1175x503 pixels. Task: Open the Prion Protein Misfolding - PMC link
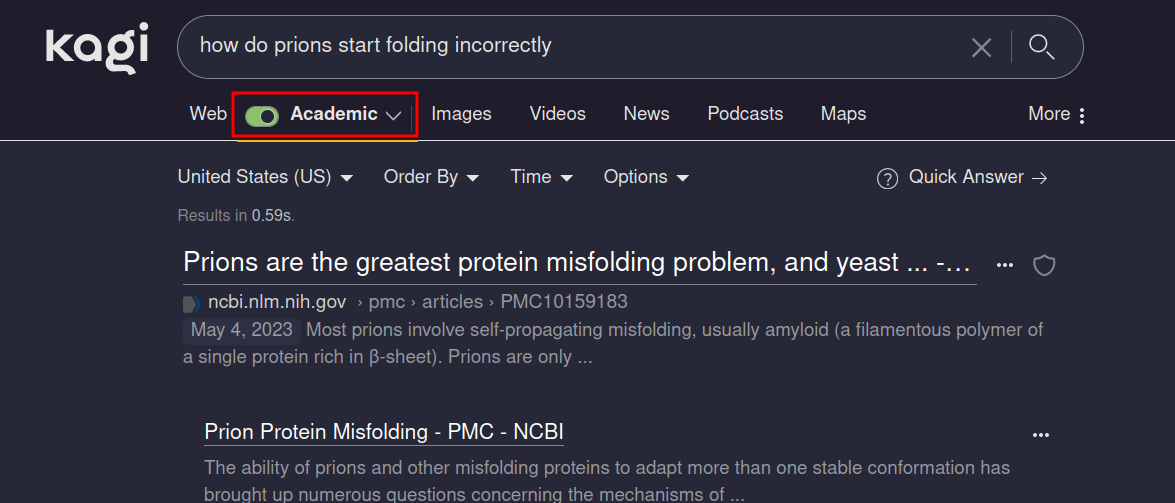[x=384, y=432]
